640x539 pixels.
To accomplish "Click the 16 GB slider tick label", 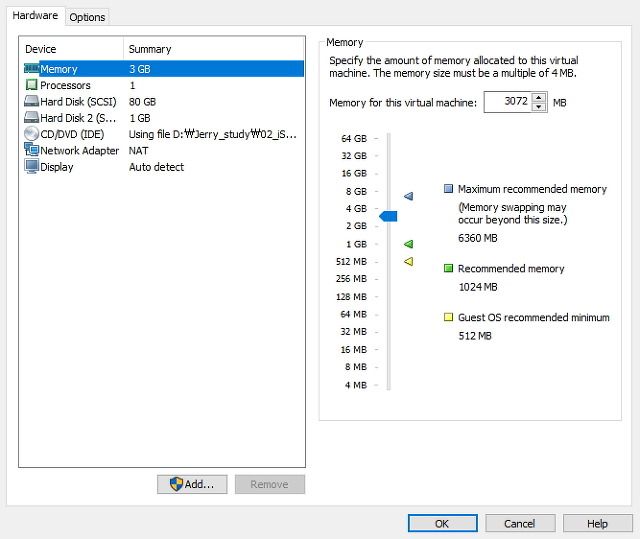I will point(354,173).
